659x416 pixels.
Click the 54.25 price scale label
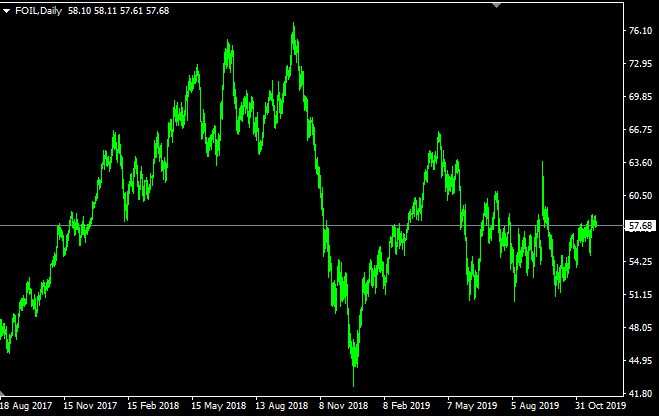[641, 262]
